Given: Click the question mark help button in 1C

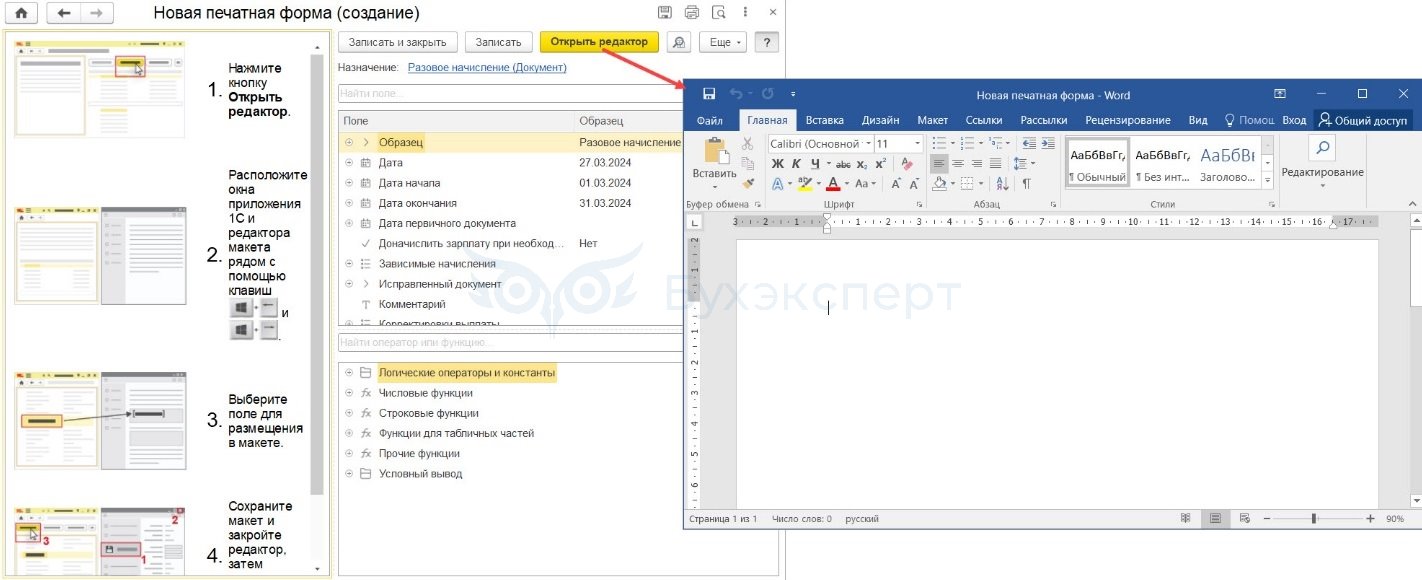Looking at the screenshot, I should click(766, 42).
